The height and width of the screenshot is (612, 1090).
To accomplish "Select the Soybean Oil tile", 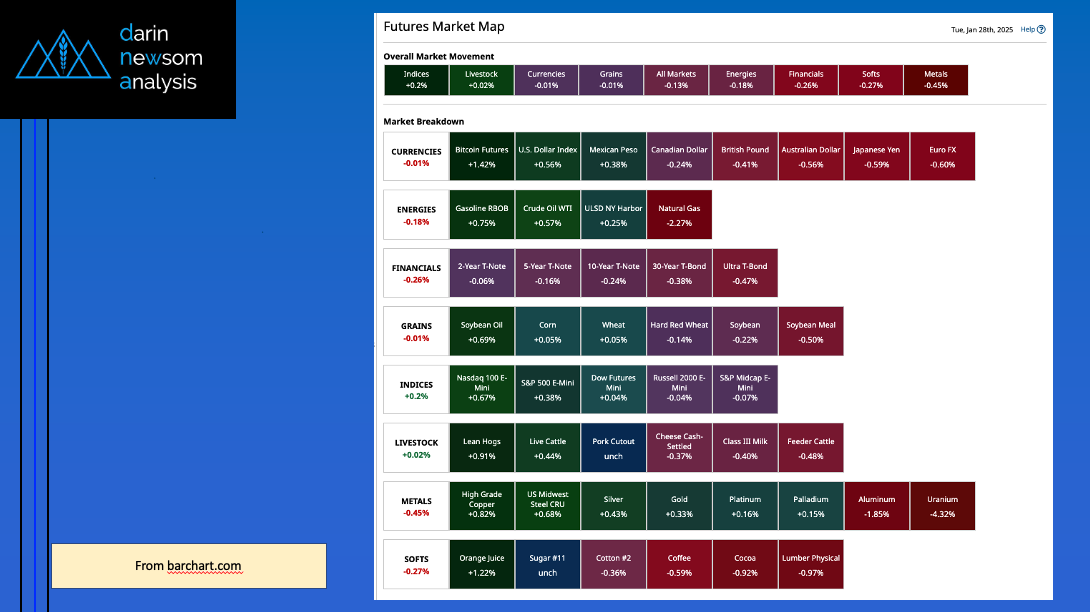I will pyautogui.click(x=481, y=332).
